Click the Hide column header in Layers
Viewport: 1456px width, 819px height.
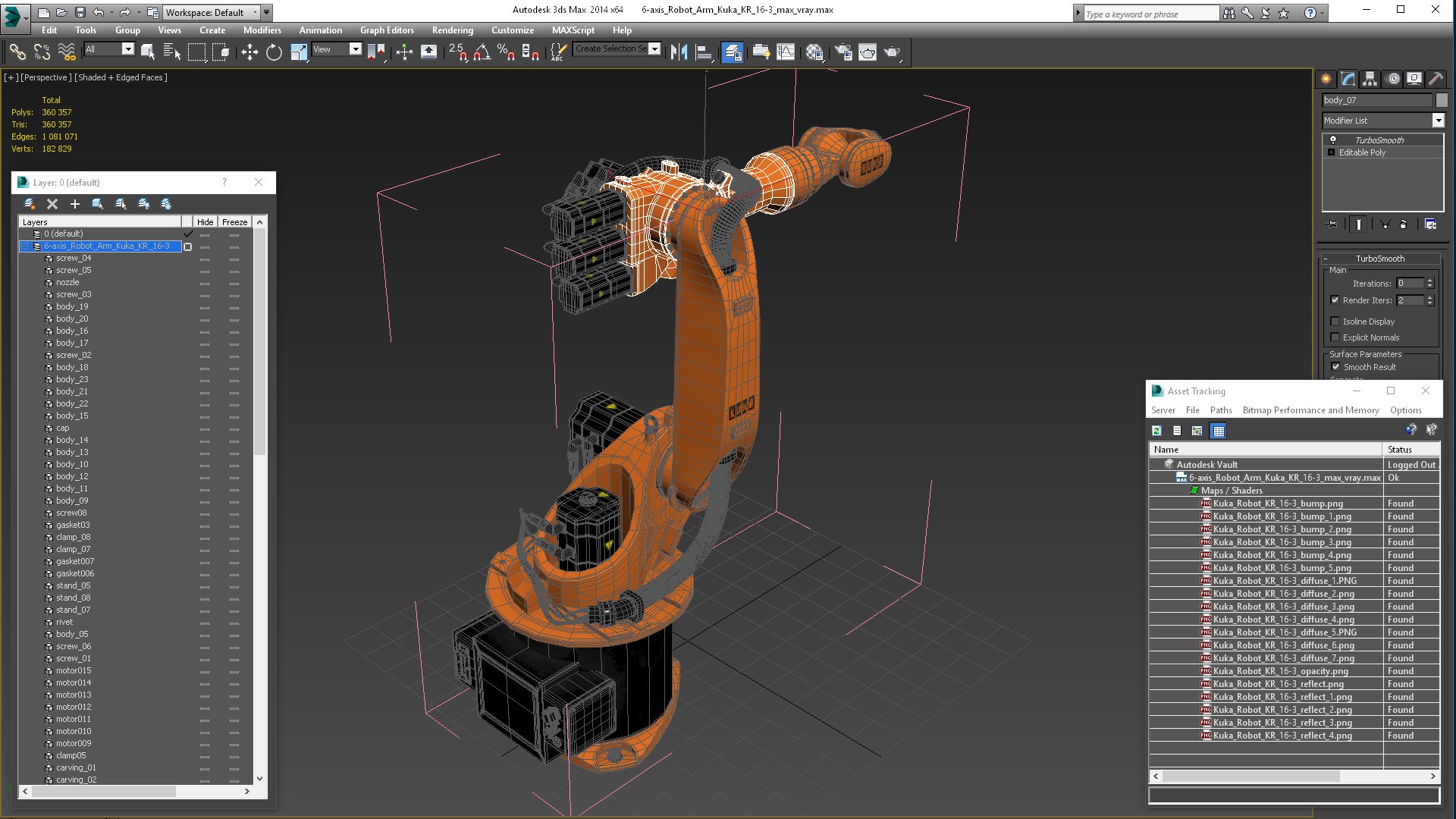point(205,221)
